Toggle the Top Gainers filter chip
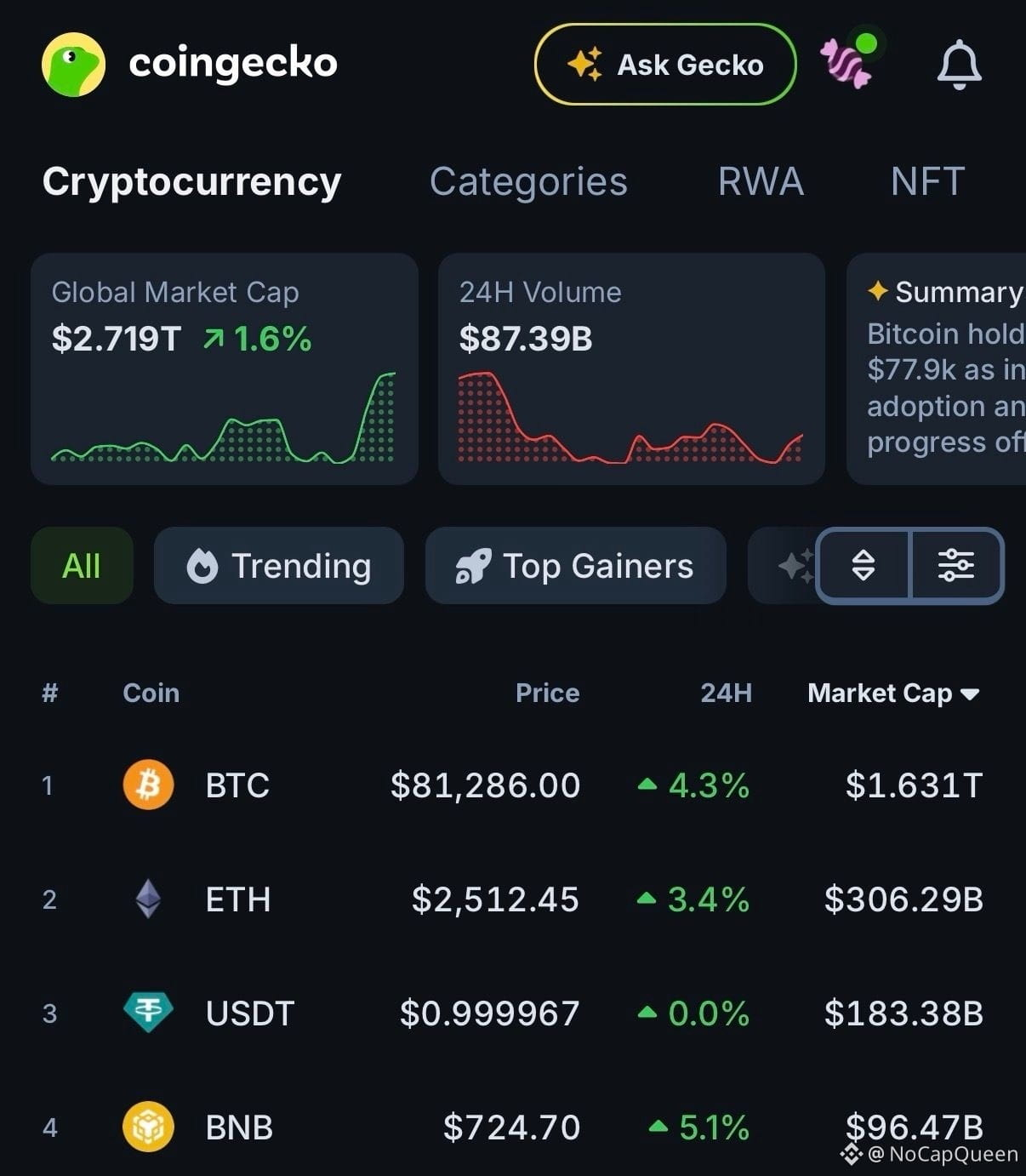Viewport: 1026px width, 1176px height. [576, 566]
